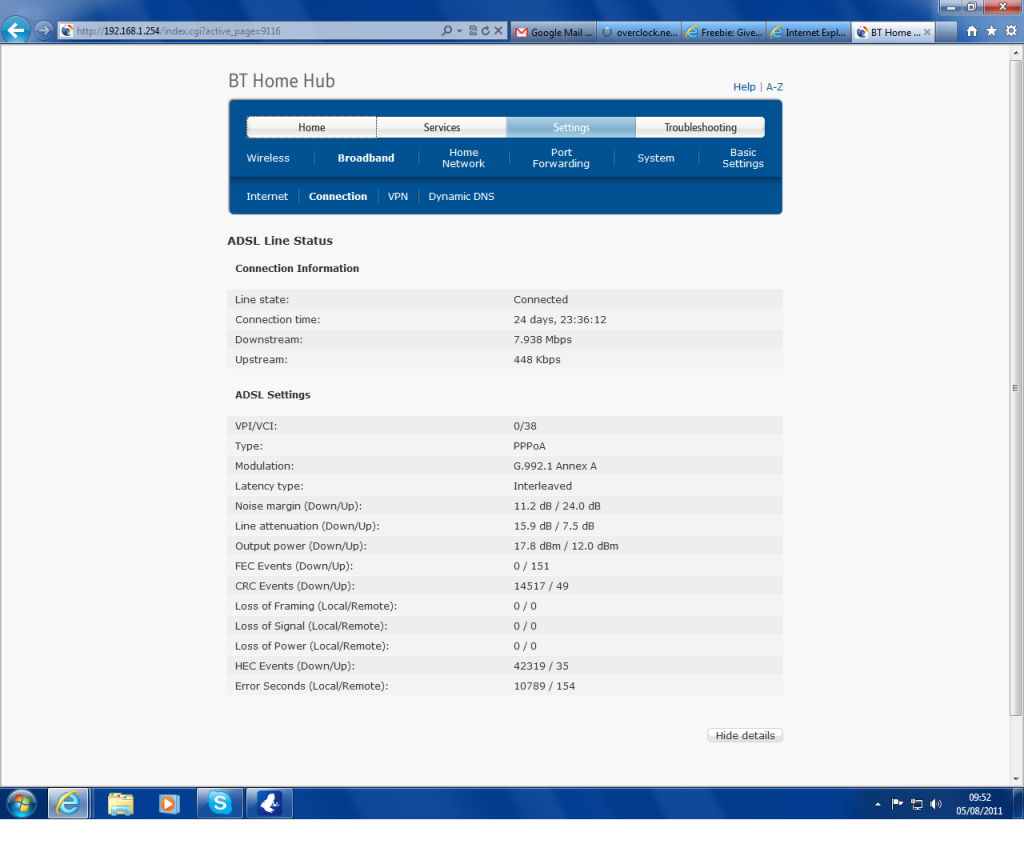Open the Windows Start orb

point(22,803)
